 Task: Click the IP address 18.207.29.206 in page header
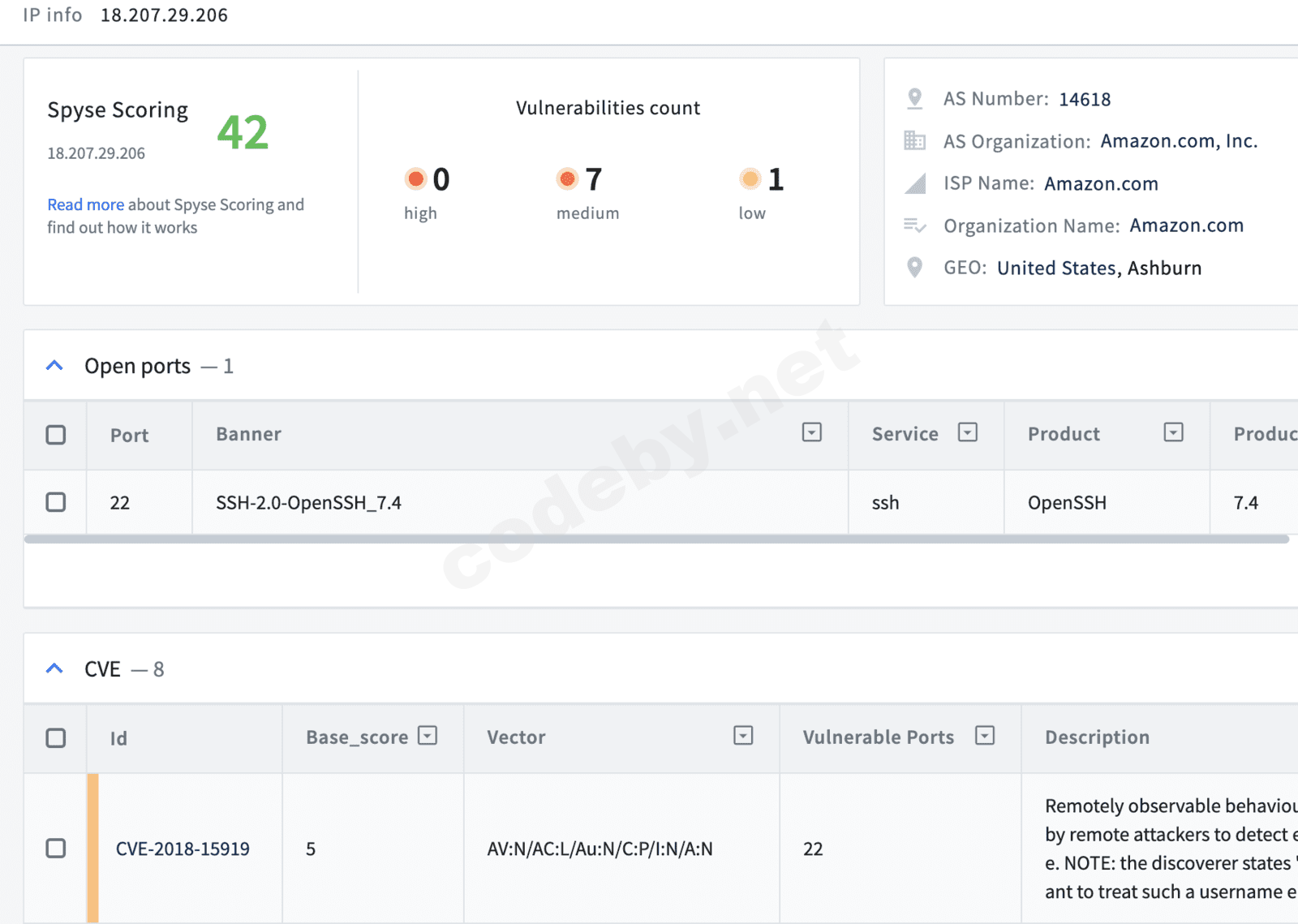click(x=164, y=15)
